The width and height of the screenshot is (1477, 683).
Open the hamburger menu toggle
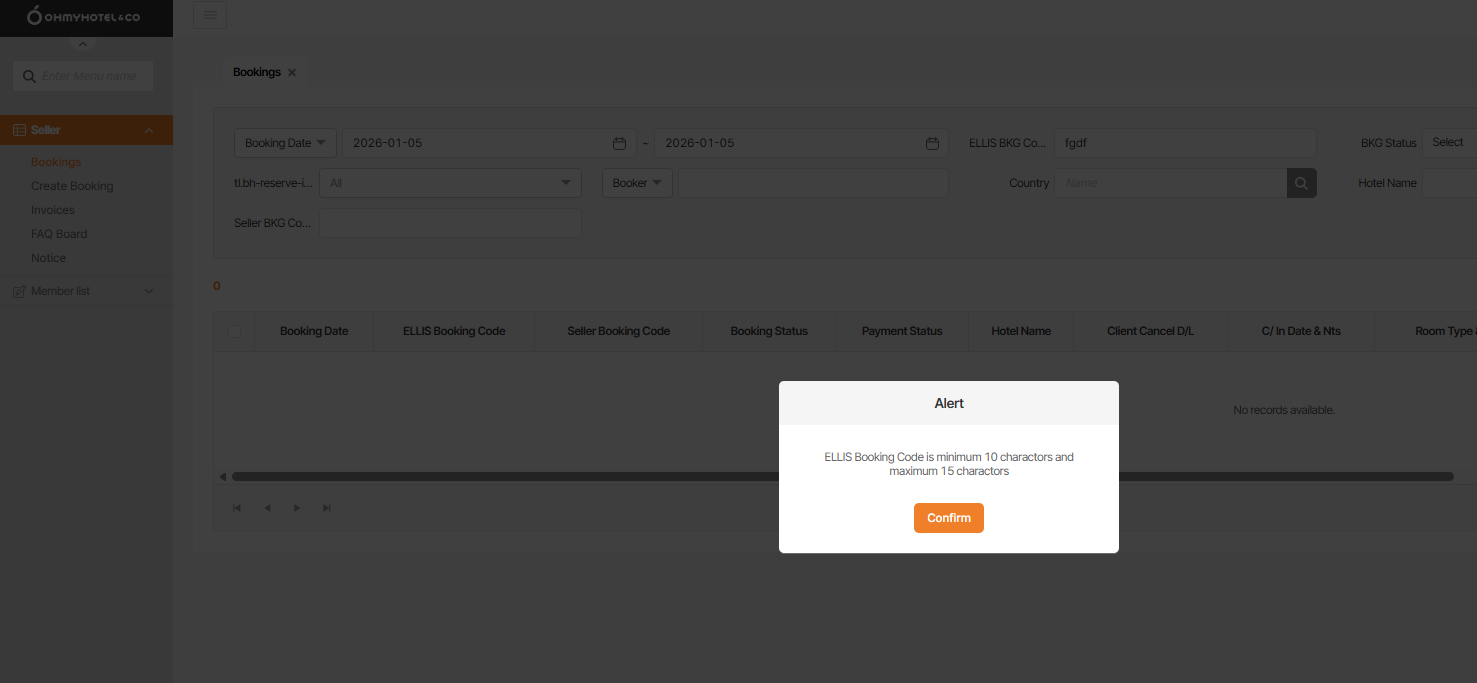210,15
